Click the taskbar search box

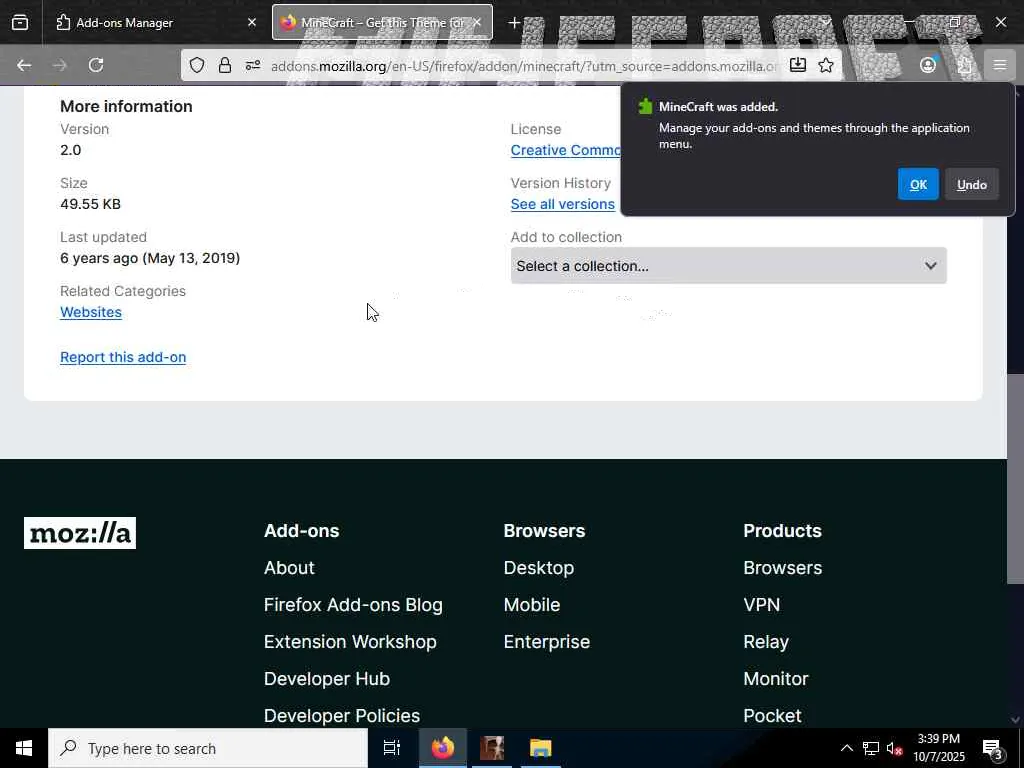pos(208,748)
